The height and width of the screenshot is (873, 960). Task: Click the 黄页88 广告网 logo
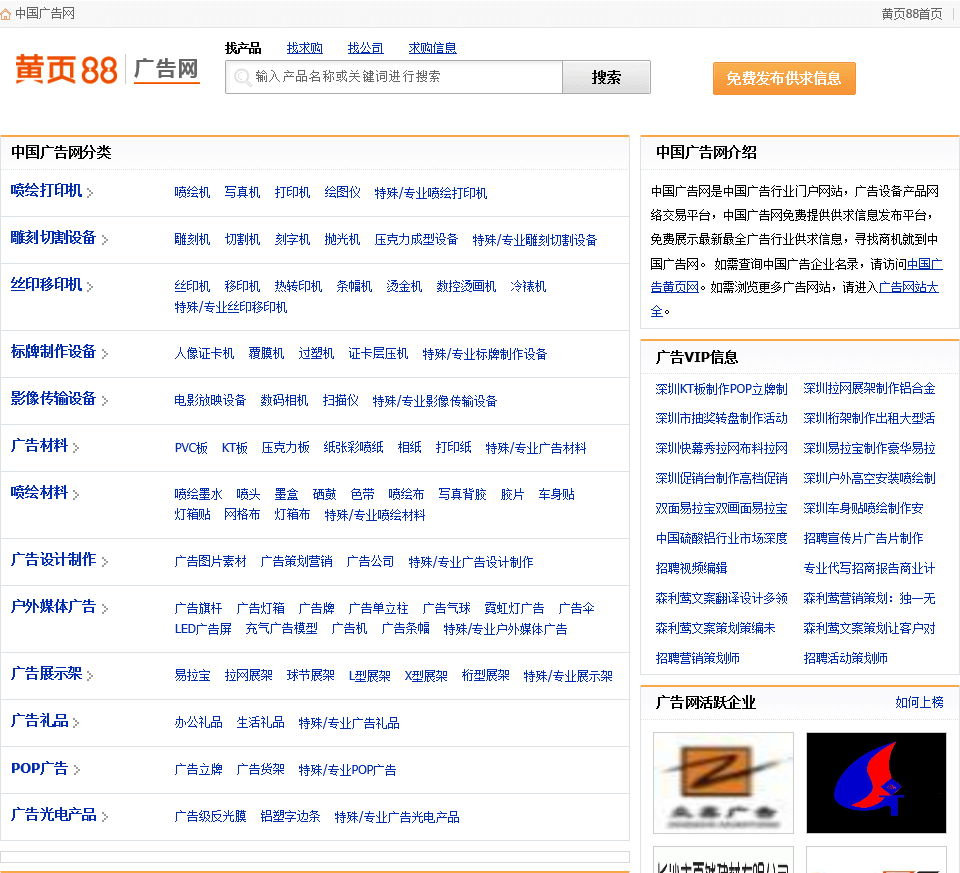pos(107,69)
